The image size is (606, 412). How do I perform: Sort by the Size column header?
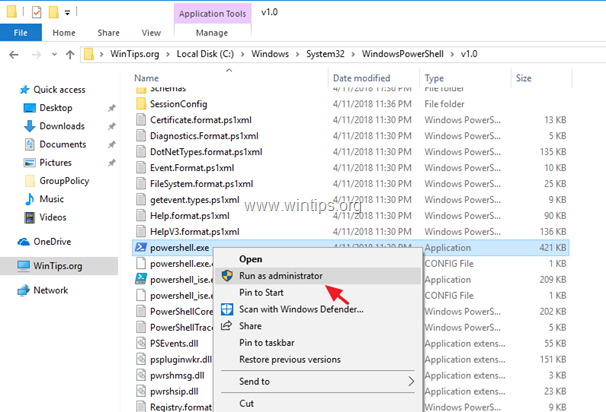(523, 78)
